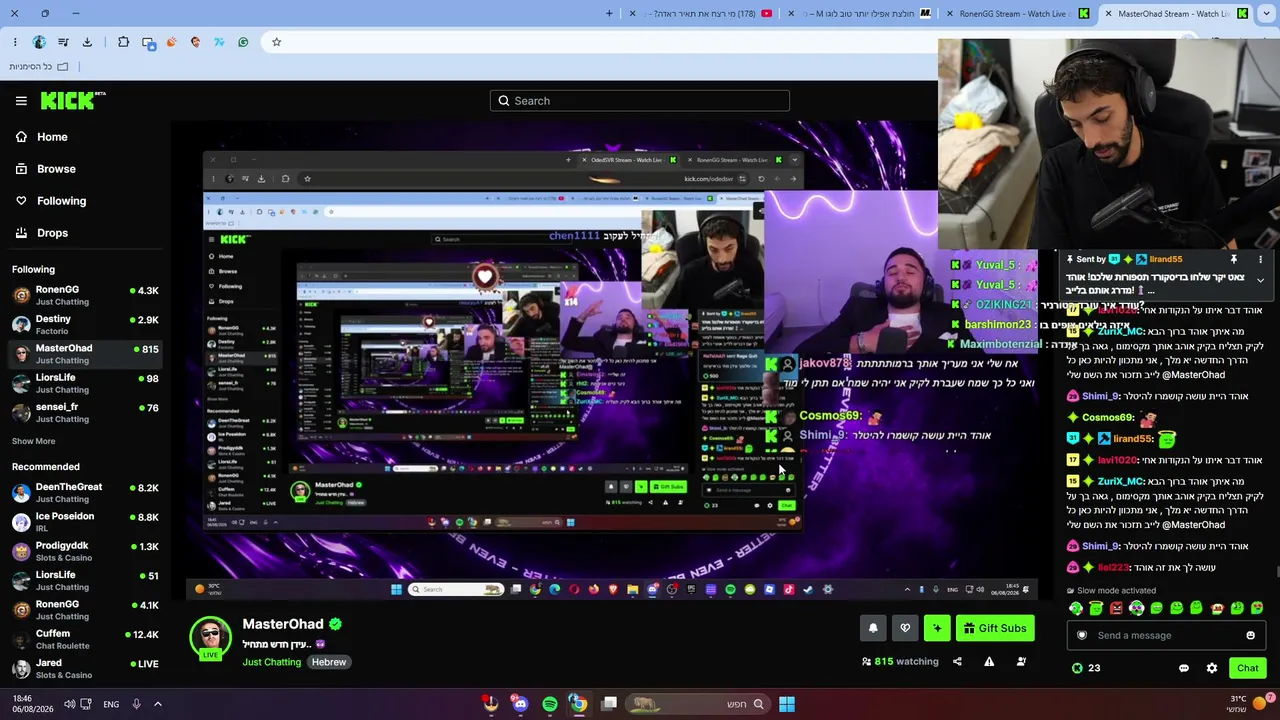
Task: Open the emoji picker in chat input
Action: 1250,635
